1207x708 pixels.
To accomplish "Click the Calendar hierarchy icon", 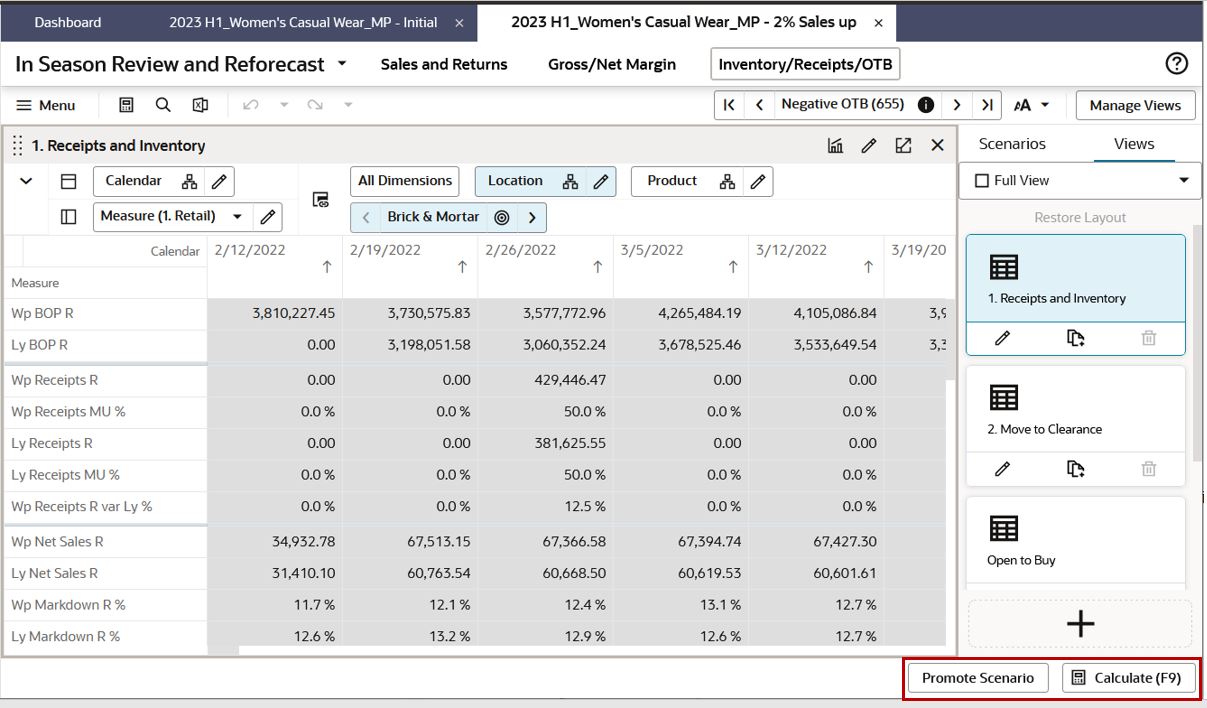I will [x=189, y=181].
